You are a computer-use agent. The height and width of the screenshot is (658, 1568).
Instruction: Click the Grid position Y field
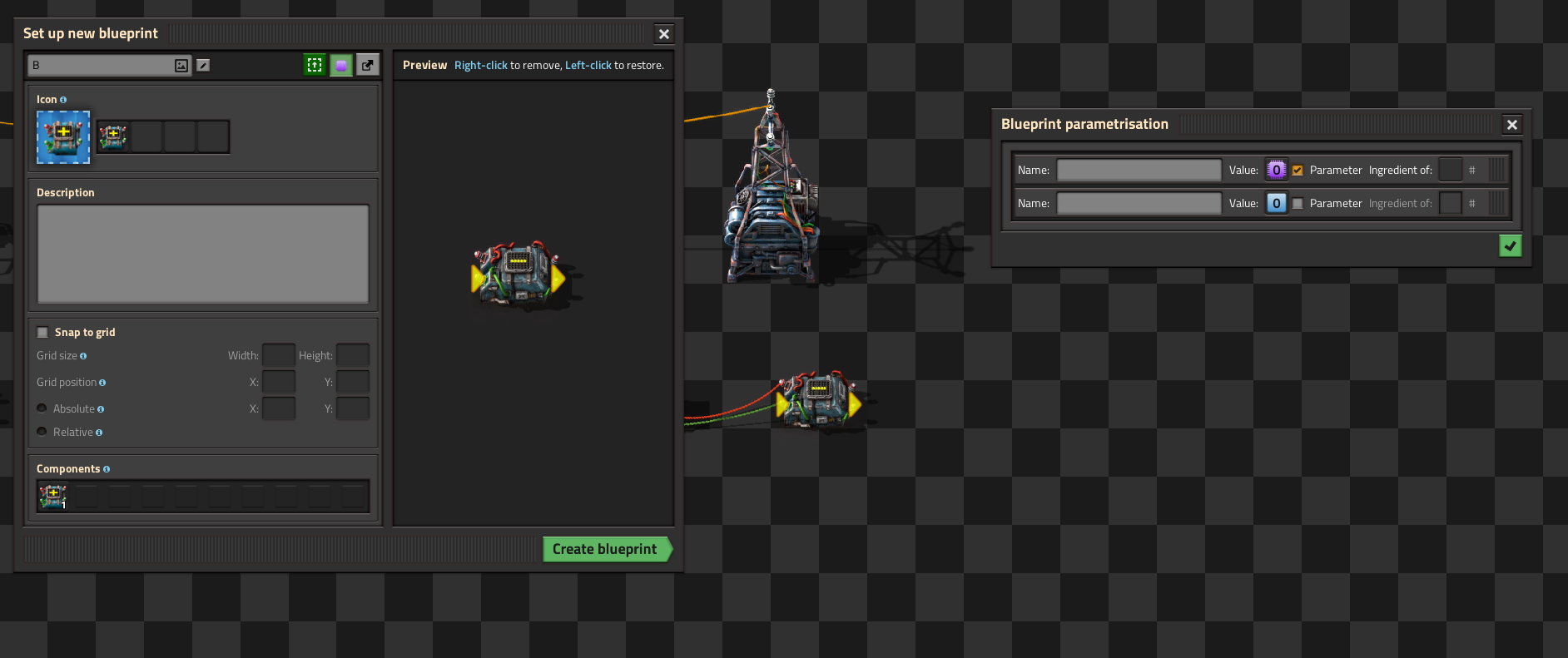(x=353, y=382)
